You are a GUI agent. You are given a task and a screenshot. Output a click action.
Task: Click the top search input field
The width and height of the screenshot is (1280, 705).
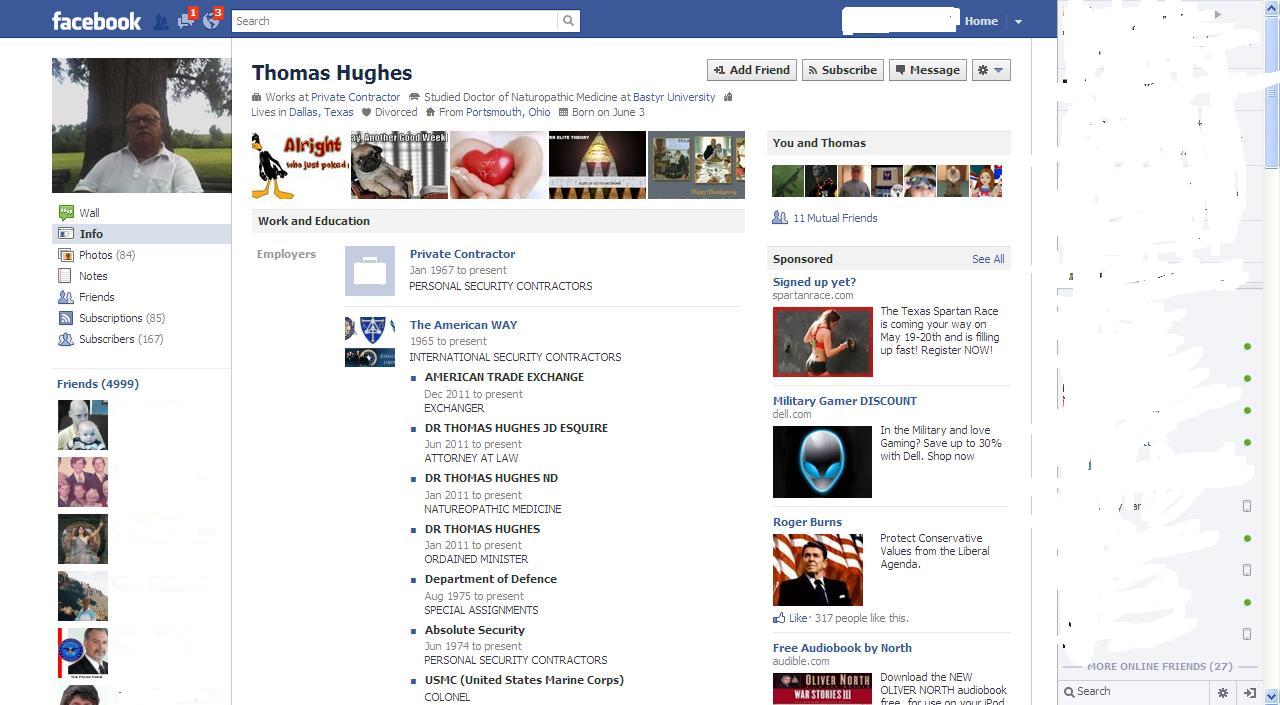(x=395, y=21)
